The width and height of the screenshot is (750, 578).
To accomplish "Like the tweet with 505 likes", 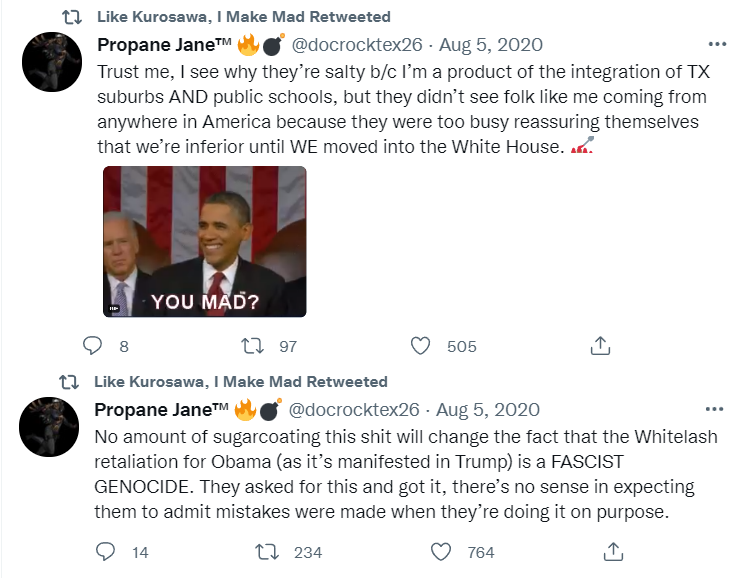I will pyautogui.click(x=421, y=346).
